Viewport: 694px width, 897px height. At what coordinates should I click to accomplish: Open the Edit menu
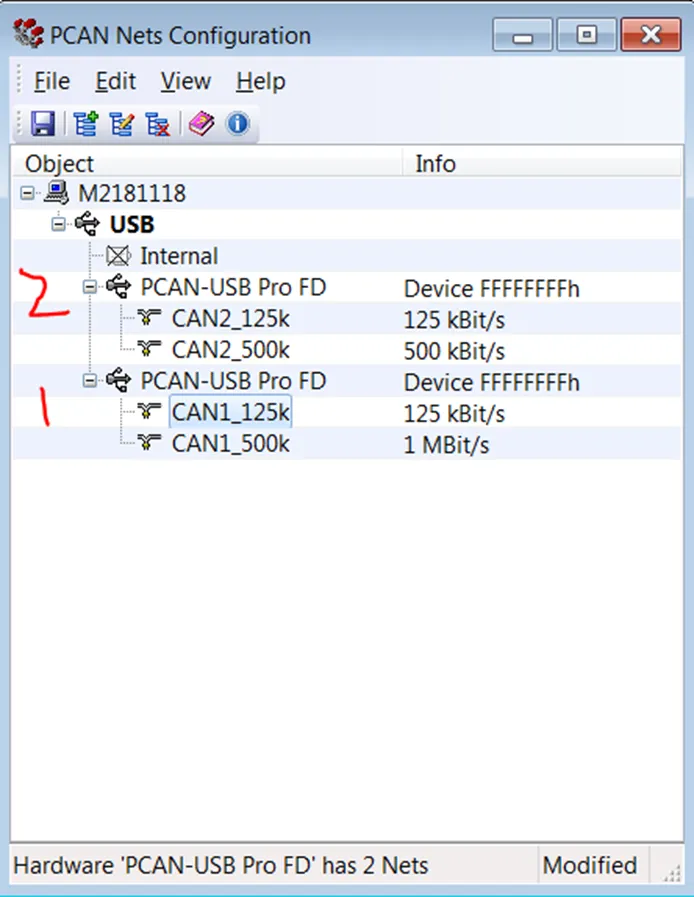[x=116, y=81]
